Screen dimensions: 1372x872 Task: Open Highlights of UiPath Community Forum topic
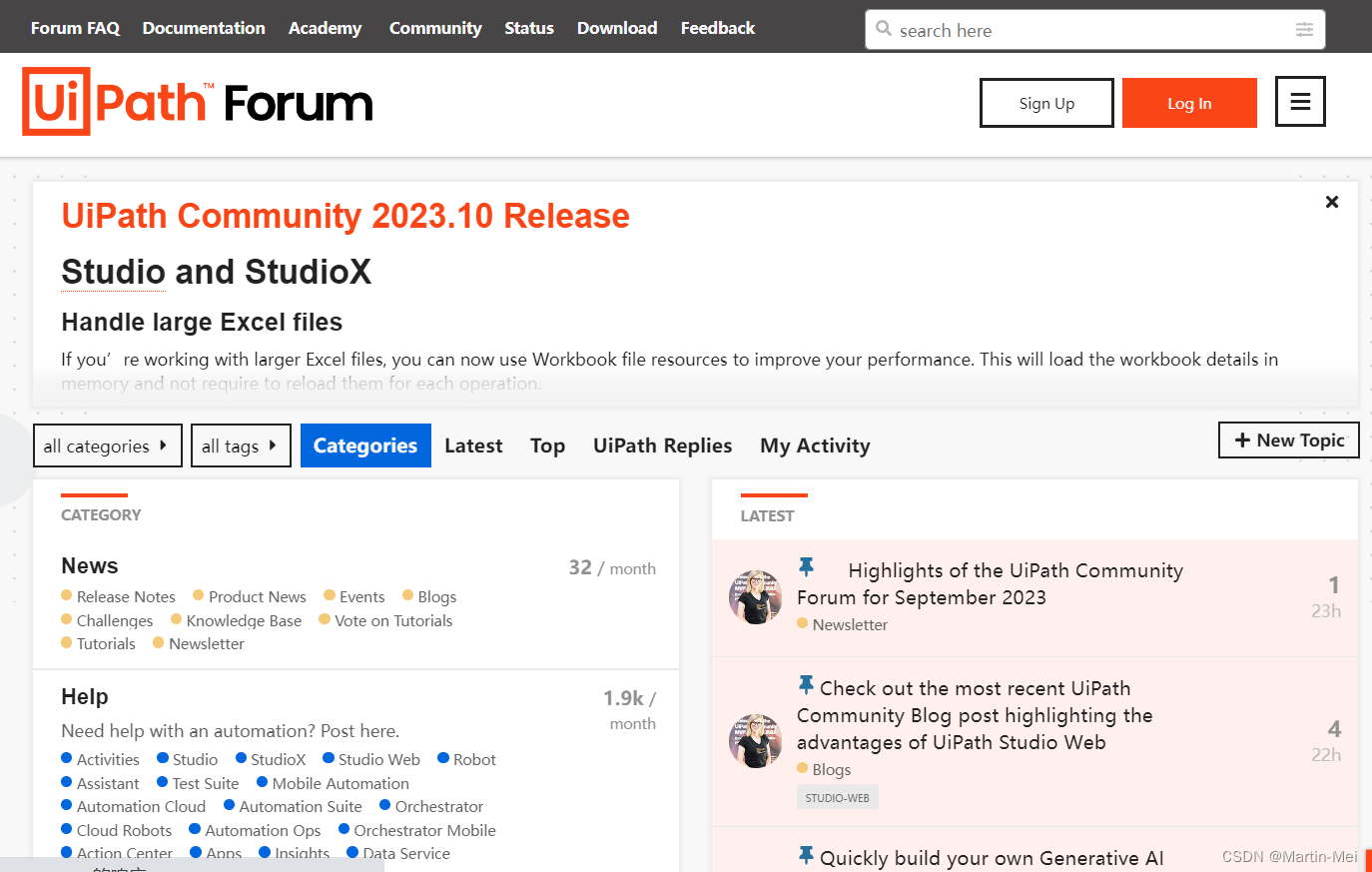click(990, 583)
